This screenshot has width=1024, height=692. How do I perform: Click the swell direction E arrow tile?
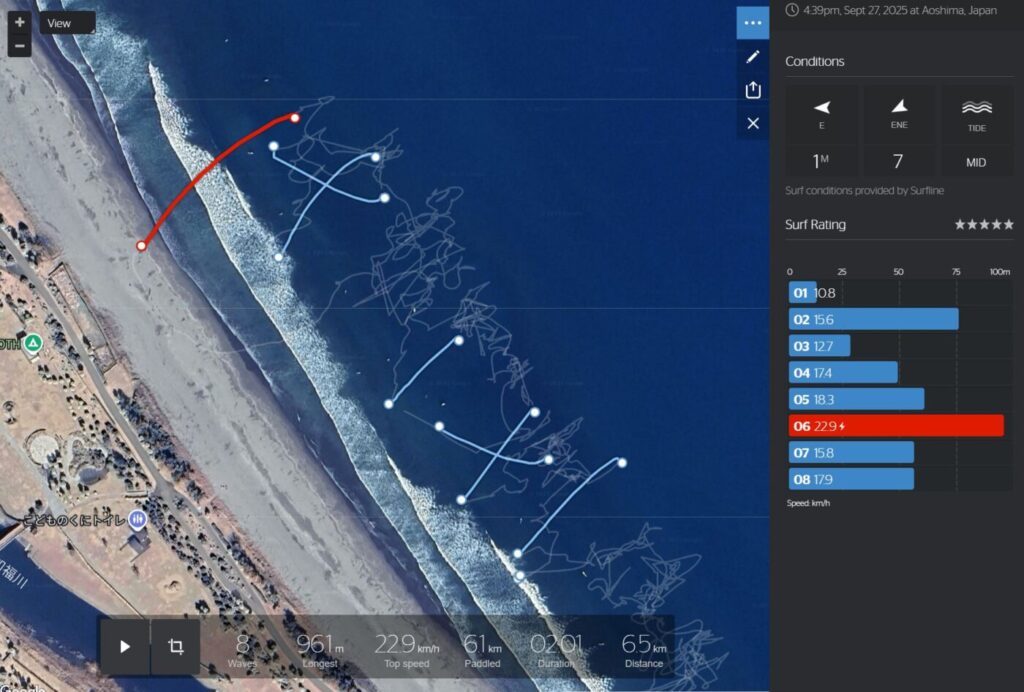(x=822, y=113)
